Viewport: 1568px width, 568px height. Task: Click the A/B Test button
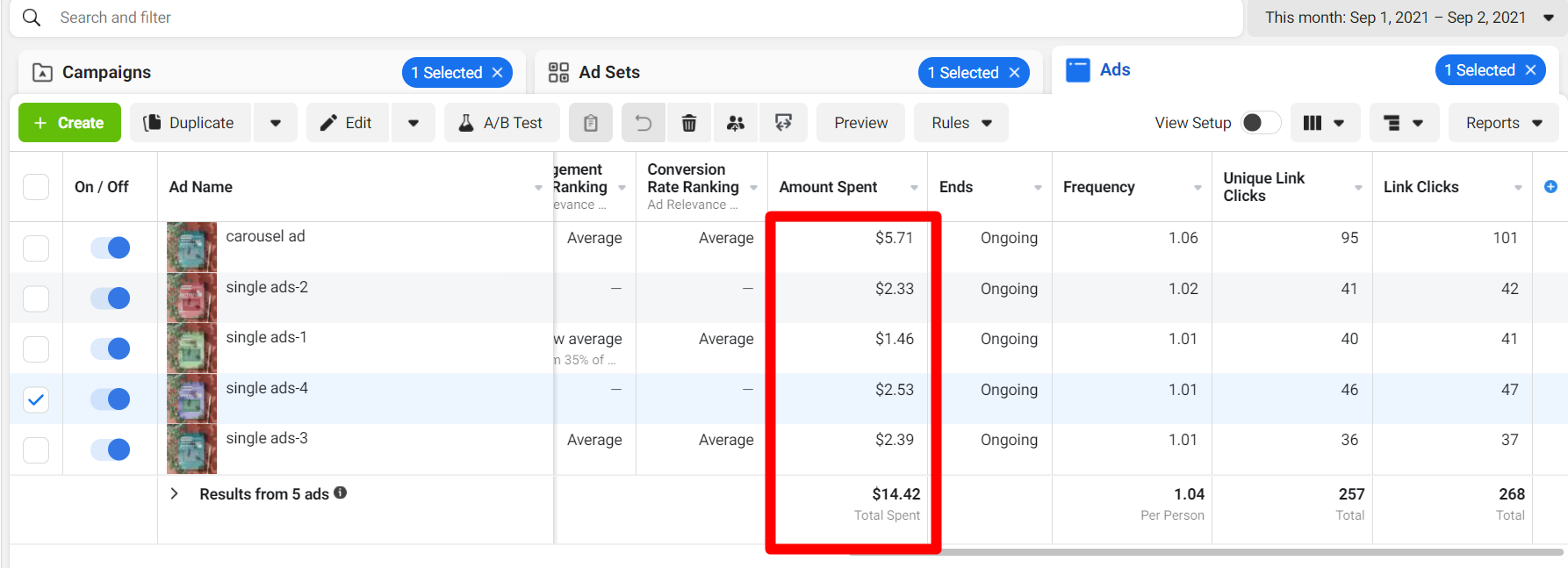pyautogui.click(x=501, y=123)
